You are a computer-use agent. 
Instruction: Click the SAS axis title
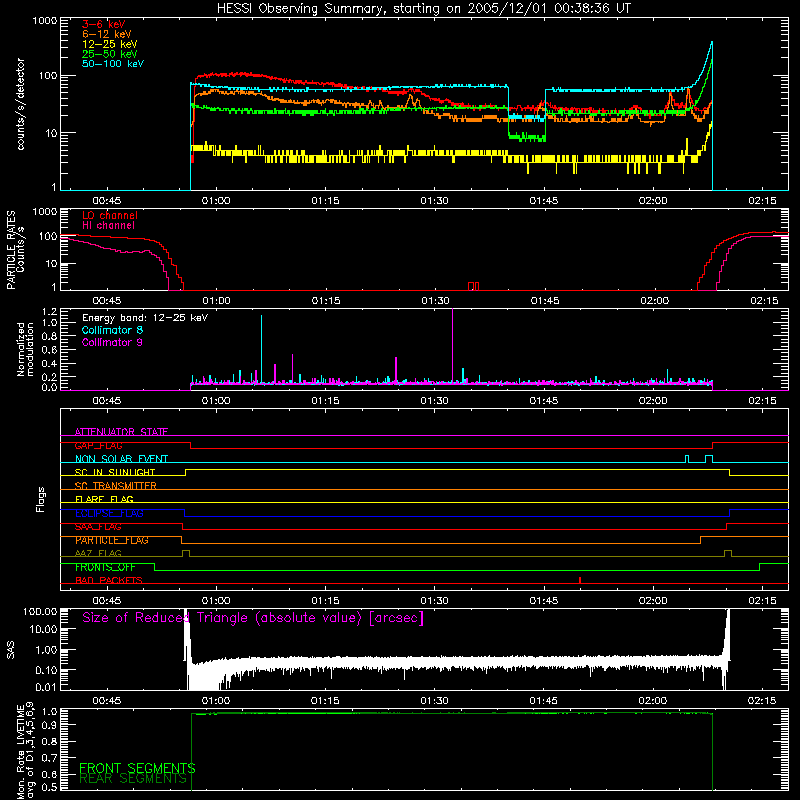click(x=11, y=650)
